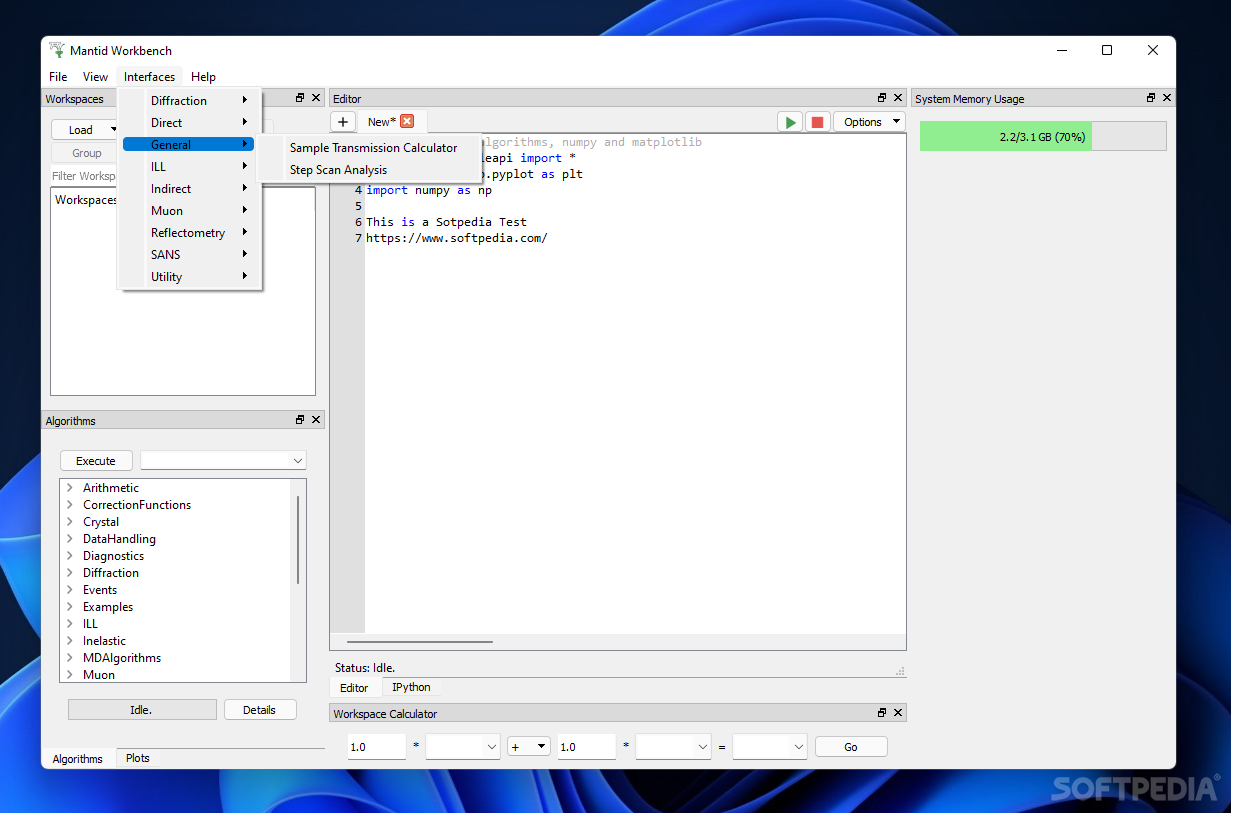Run the script with green play button

[790, 122]
